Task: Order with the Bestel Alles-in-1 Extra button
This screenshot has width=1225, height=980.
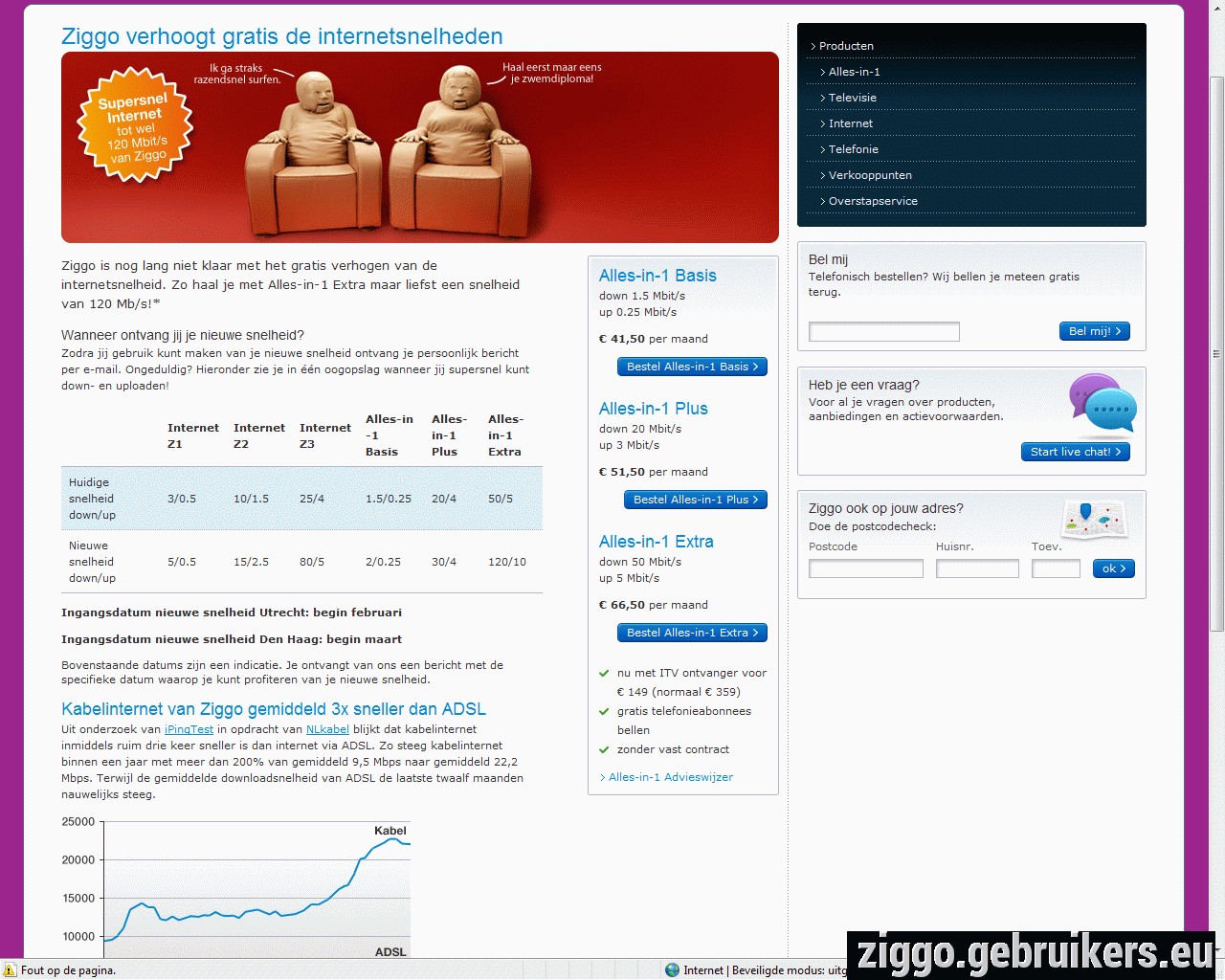Action: point(692,633)
